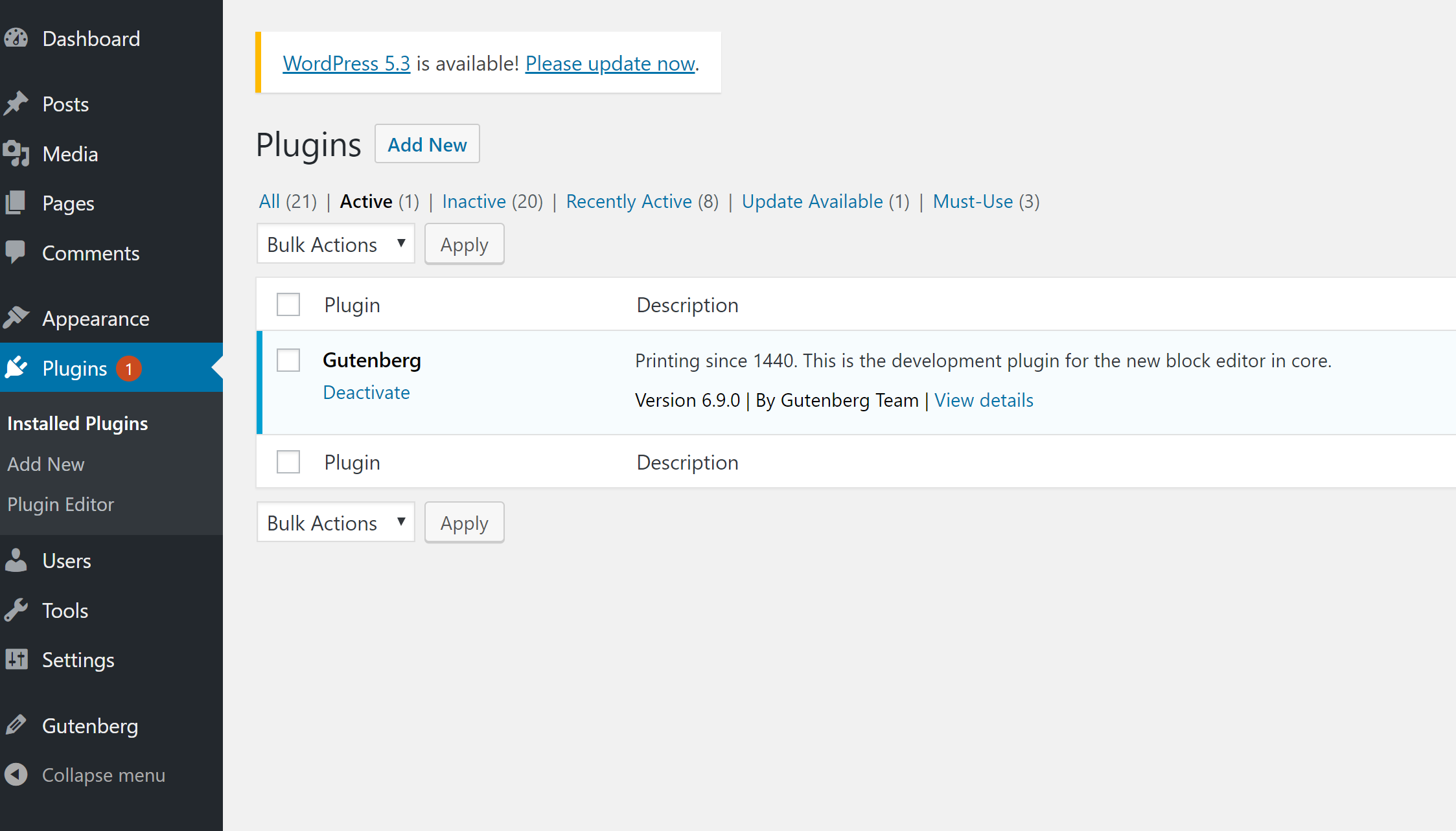This screenshot has width=1456, height=831.
Task: Open the Appearance menu
Action: point(96,318)
